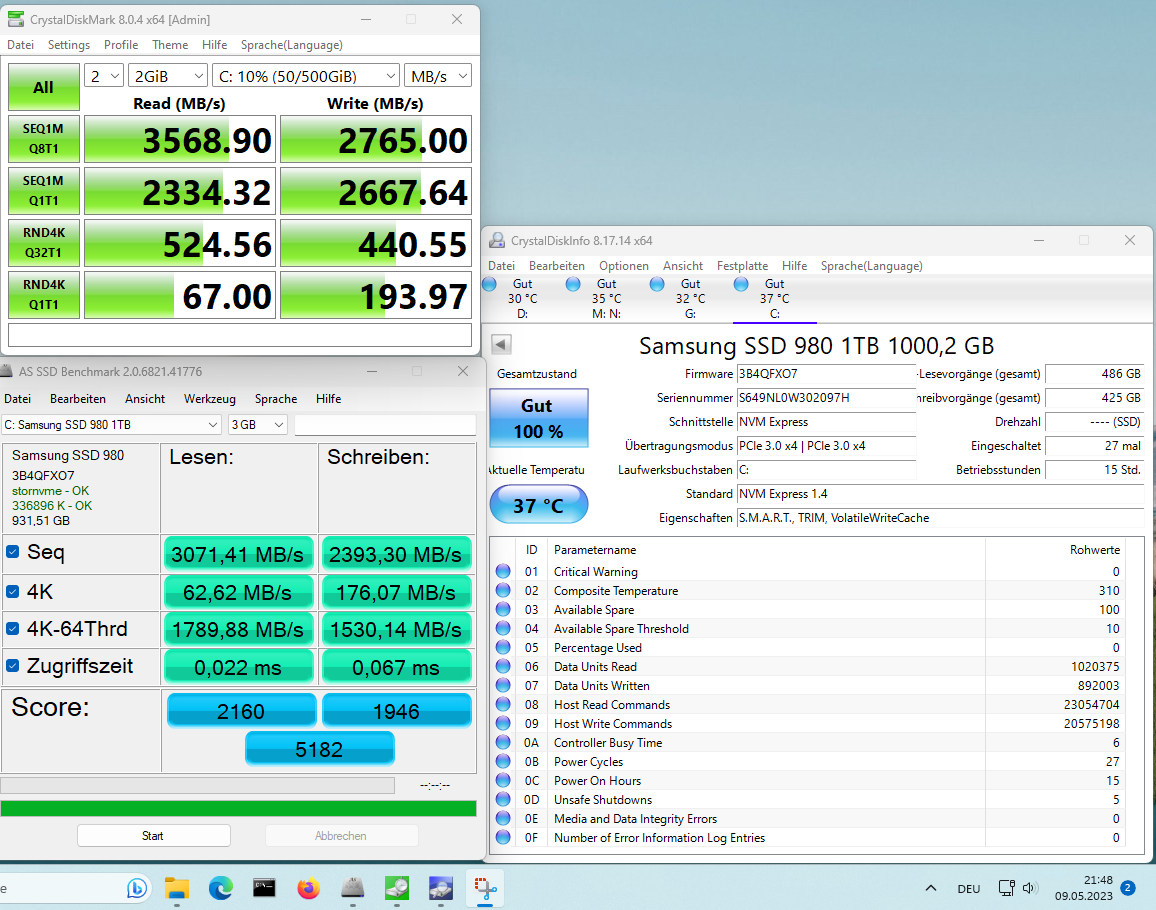1156x910 pixels.
Task: Open File Explorer from the taskbar
Action: [177, 888]
